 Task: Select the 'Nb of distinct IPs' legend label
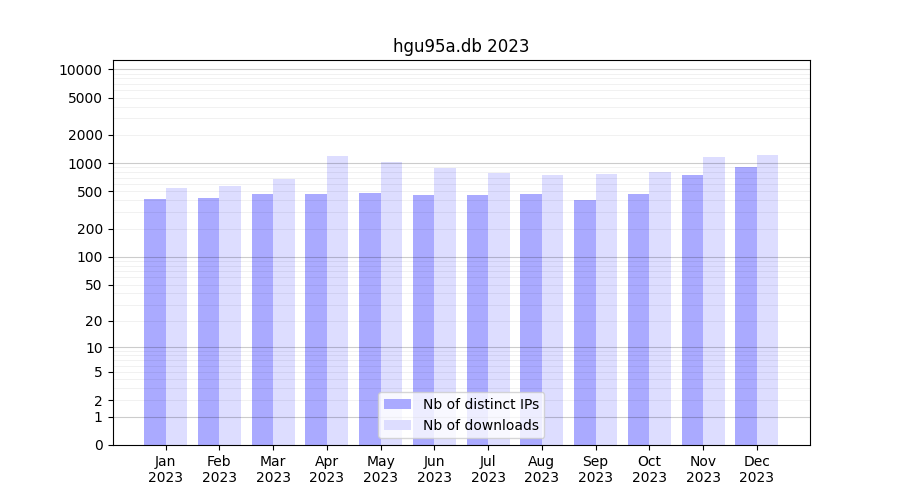[480, 404]
